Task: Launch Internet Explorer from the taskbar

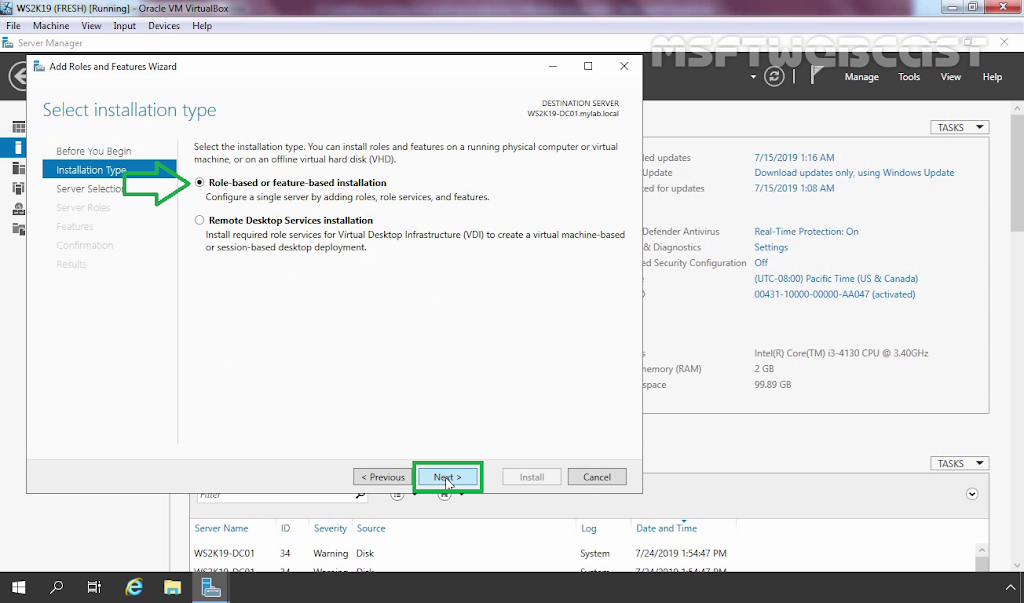Action: pyautogui.click(x=134, y=587)
